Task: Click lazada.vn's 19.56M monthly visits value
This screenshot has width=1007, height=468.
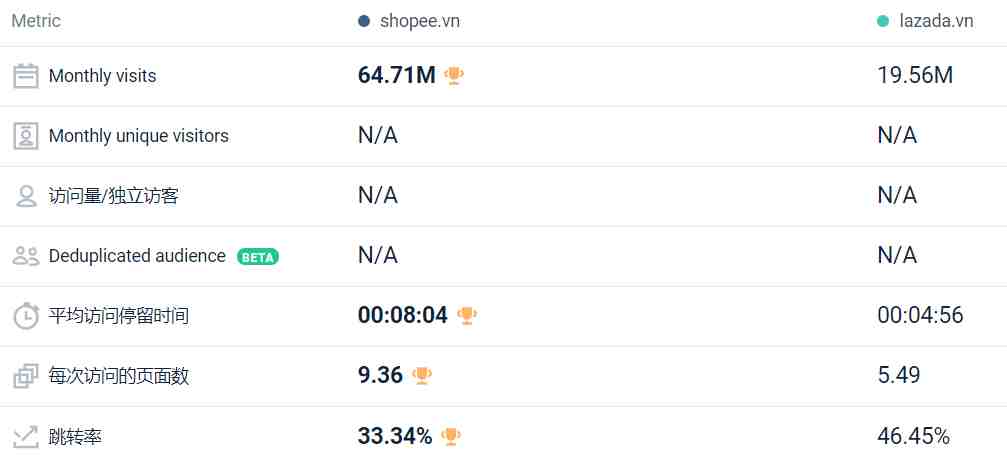Action: point(915,76)
